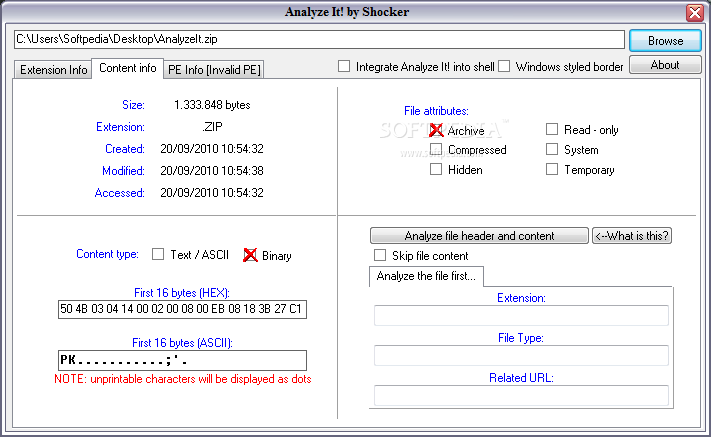Screen dimensions: 711x437
Task: Close the Analyze It! window
Action: coord(695,13)
